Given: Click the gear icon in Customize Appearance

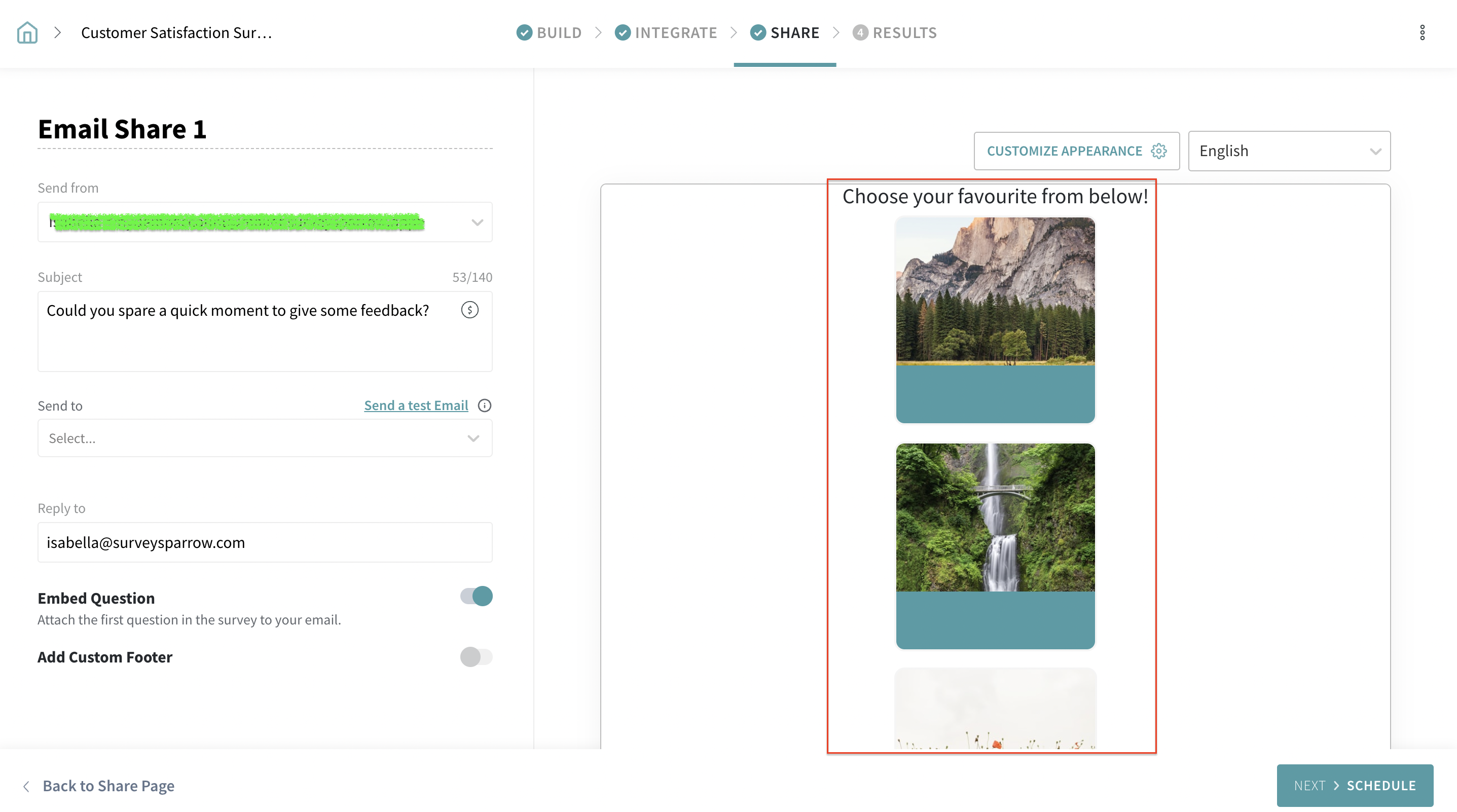Looking at the screenshot, I should pyautogui.click(x=1159, y=151).
